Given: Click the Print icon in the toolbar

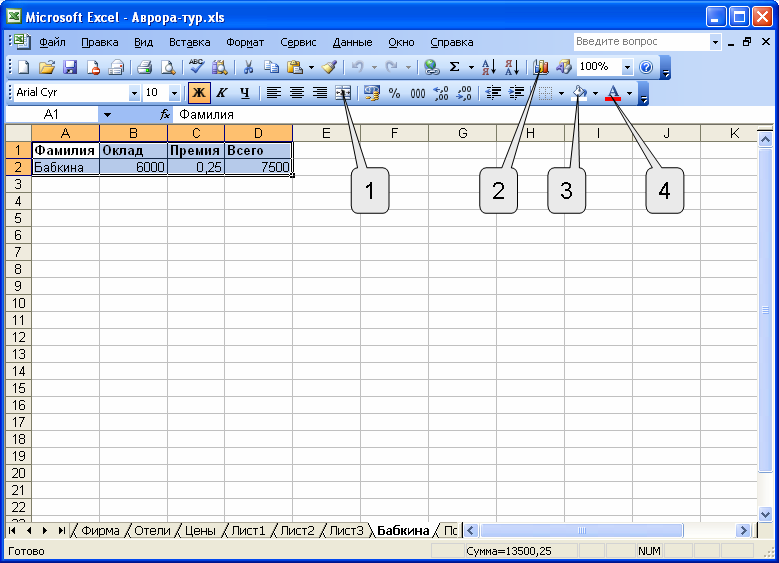Looking at the screenshot, I should [x=145, y=67].
